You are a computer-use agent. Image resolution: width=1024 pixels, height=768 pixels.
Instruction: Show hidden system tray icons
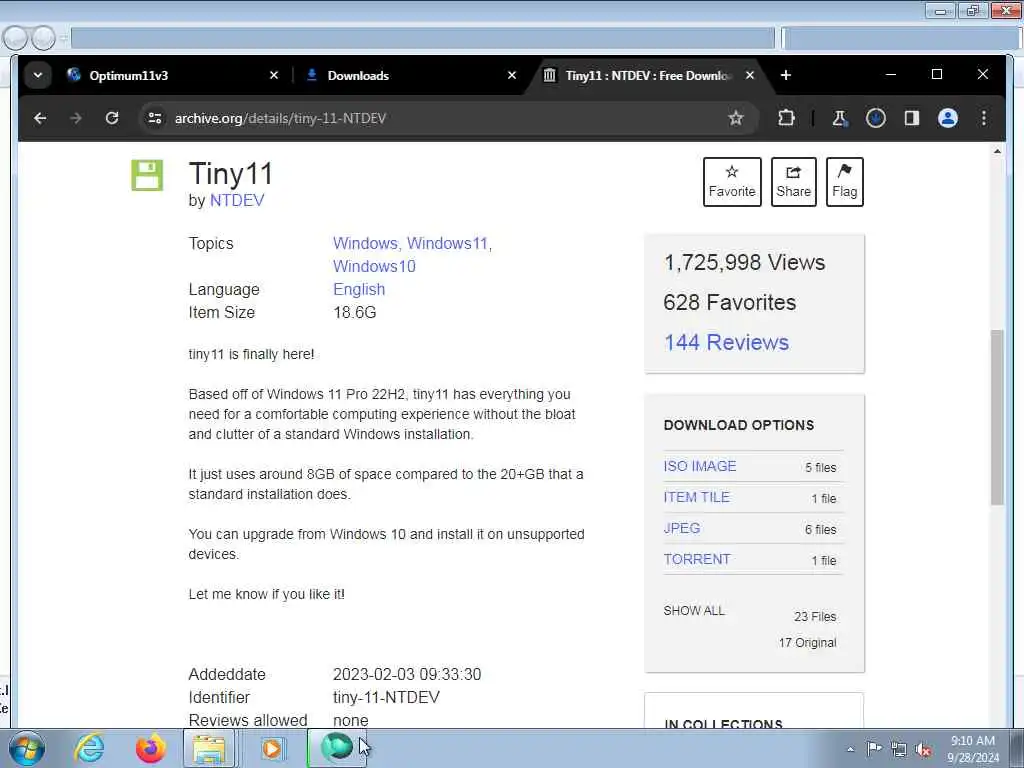850,749
